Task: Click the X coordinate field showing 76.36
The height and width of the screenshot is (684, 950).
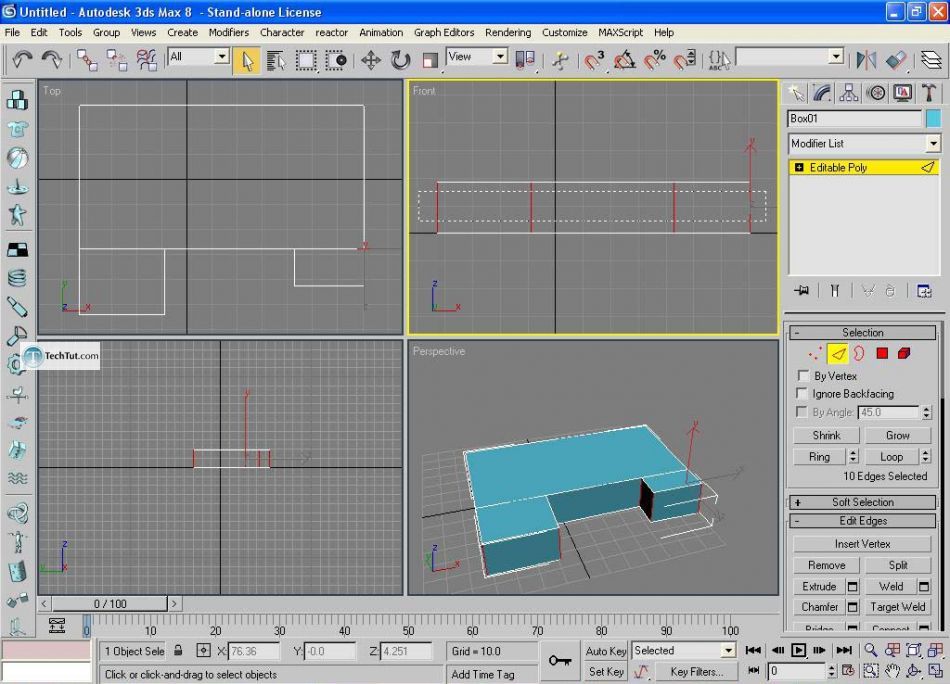Action: tap(254, 651)
